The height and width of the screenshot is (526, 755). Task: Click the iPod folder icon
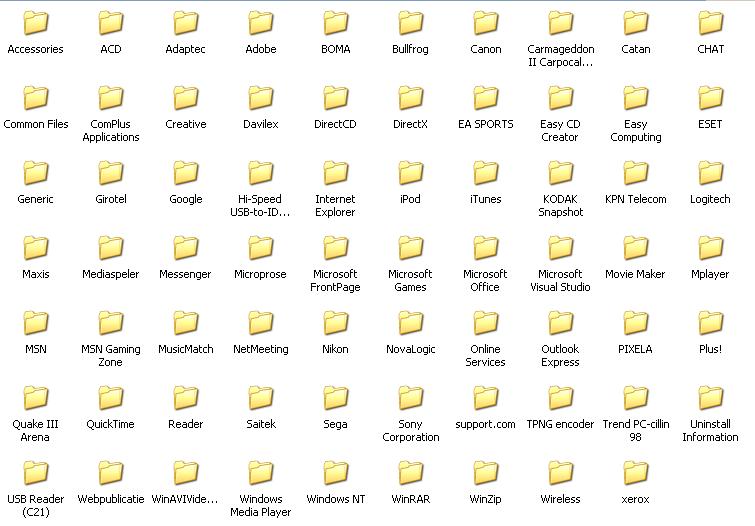tap(411, 173)
